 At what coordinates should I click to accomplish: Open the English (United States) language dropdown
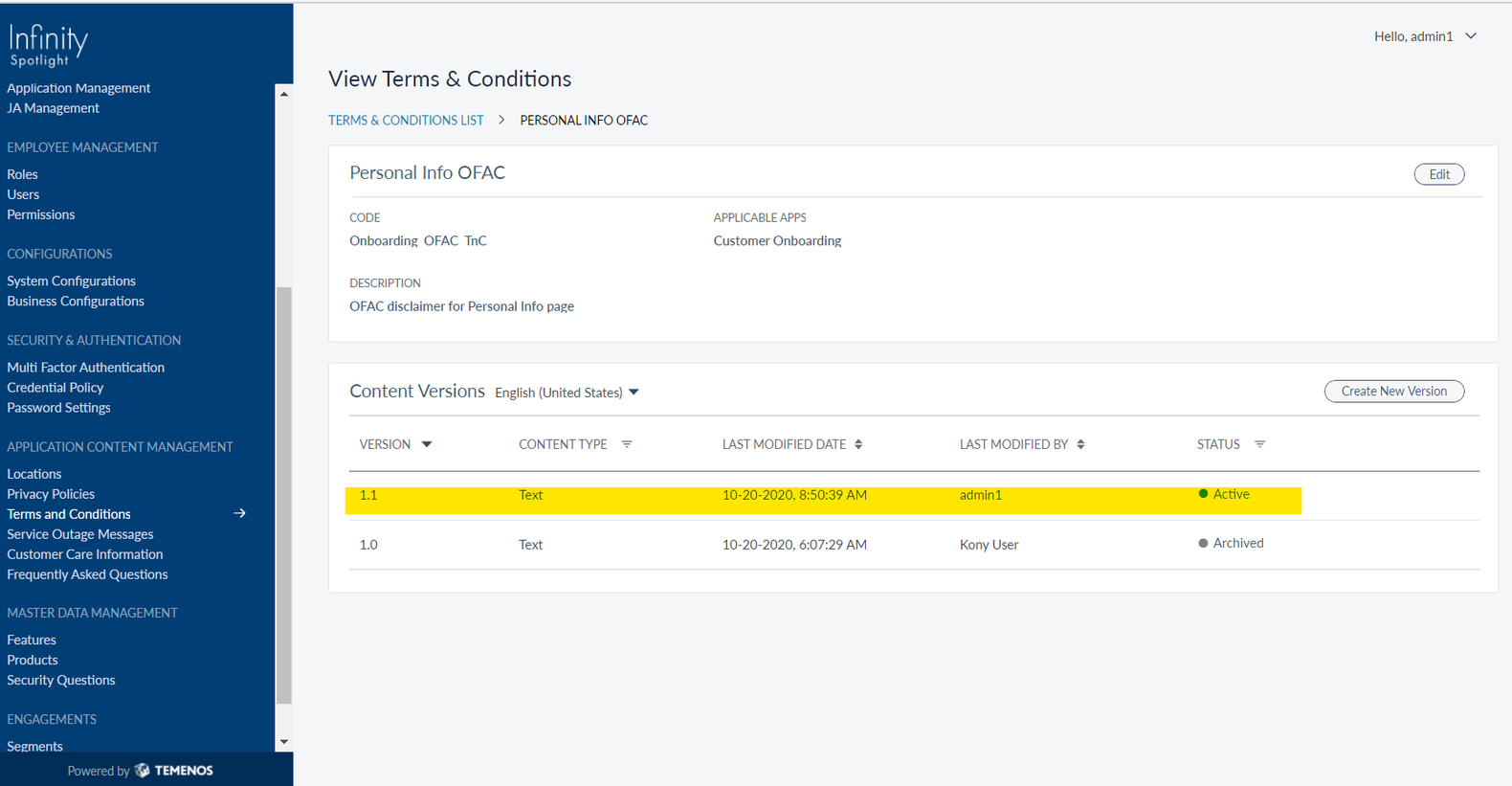[x=567, y=393]
